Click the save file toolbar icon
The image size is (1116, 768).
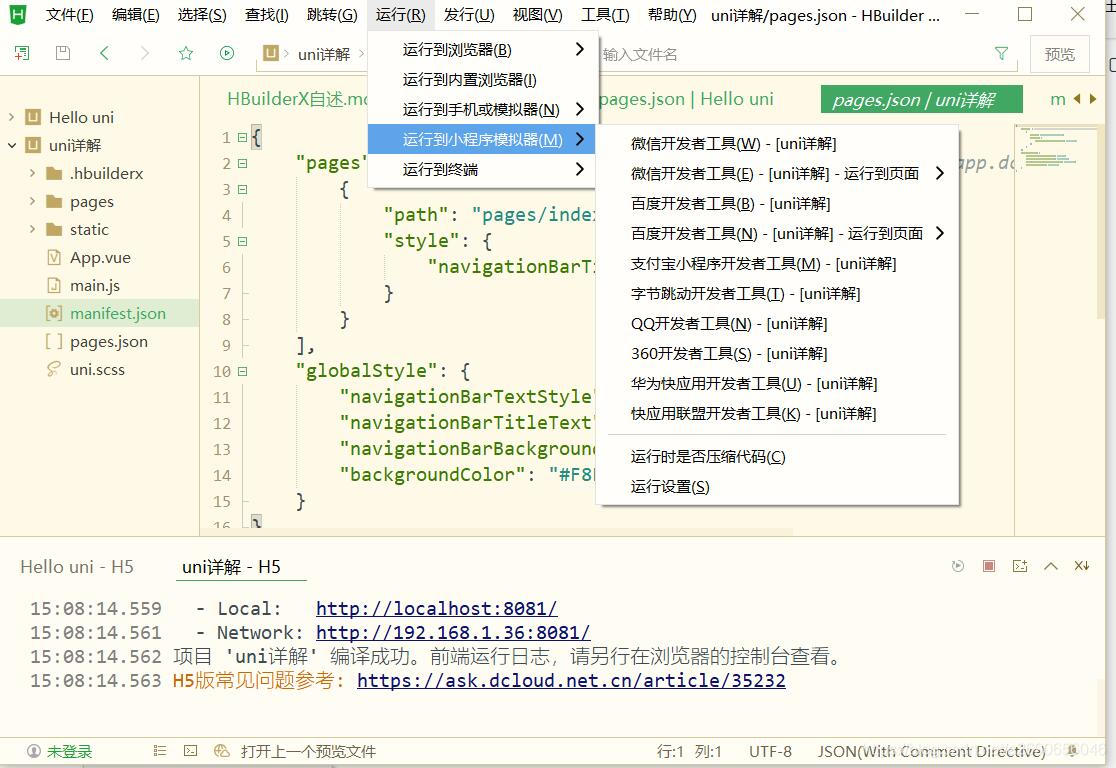tap(63, 53)
